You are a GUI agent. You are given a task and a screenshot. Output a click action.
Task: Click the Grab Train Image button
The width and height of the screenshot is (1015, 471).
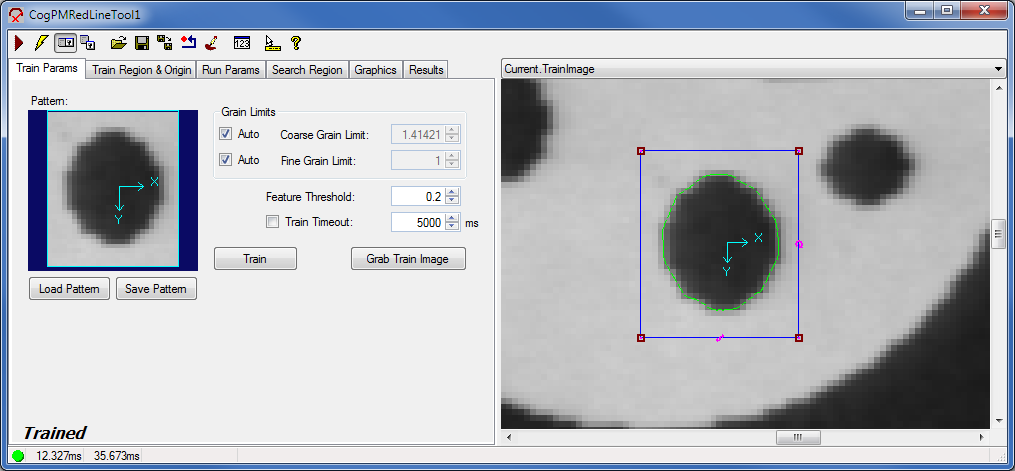(408, 259)
